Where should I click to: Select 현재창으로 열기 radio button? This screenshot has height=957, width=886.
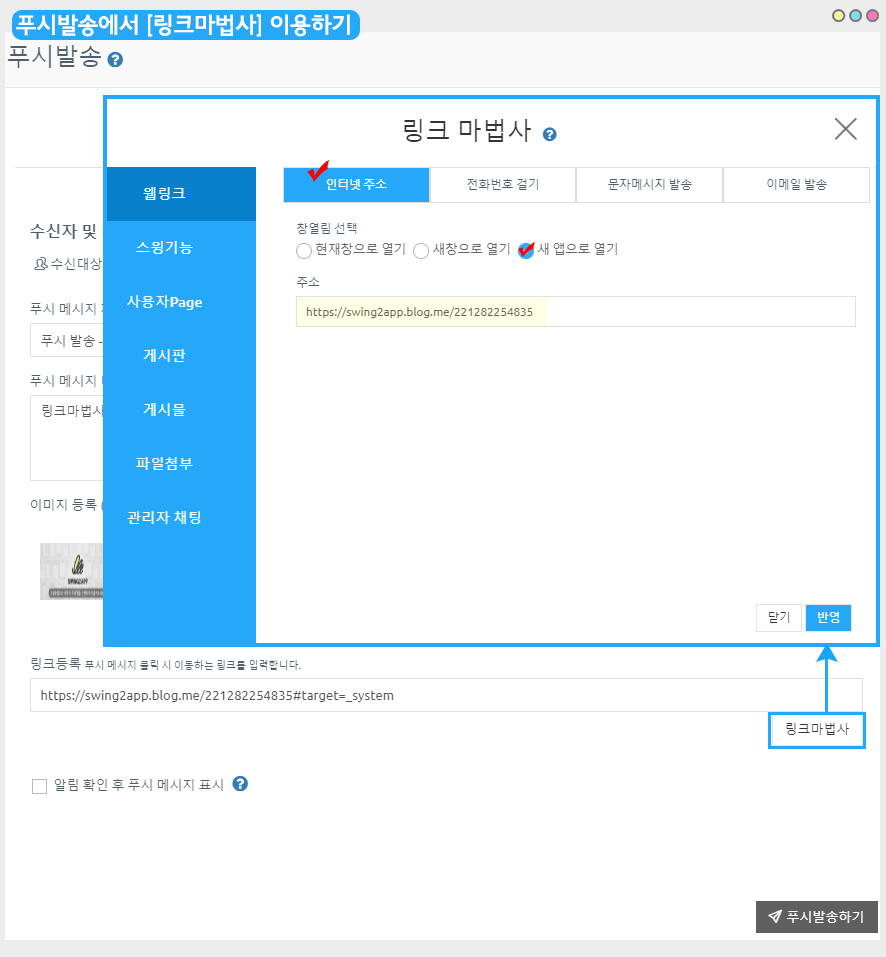point(304,250)
